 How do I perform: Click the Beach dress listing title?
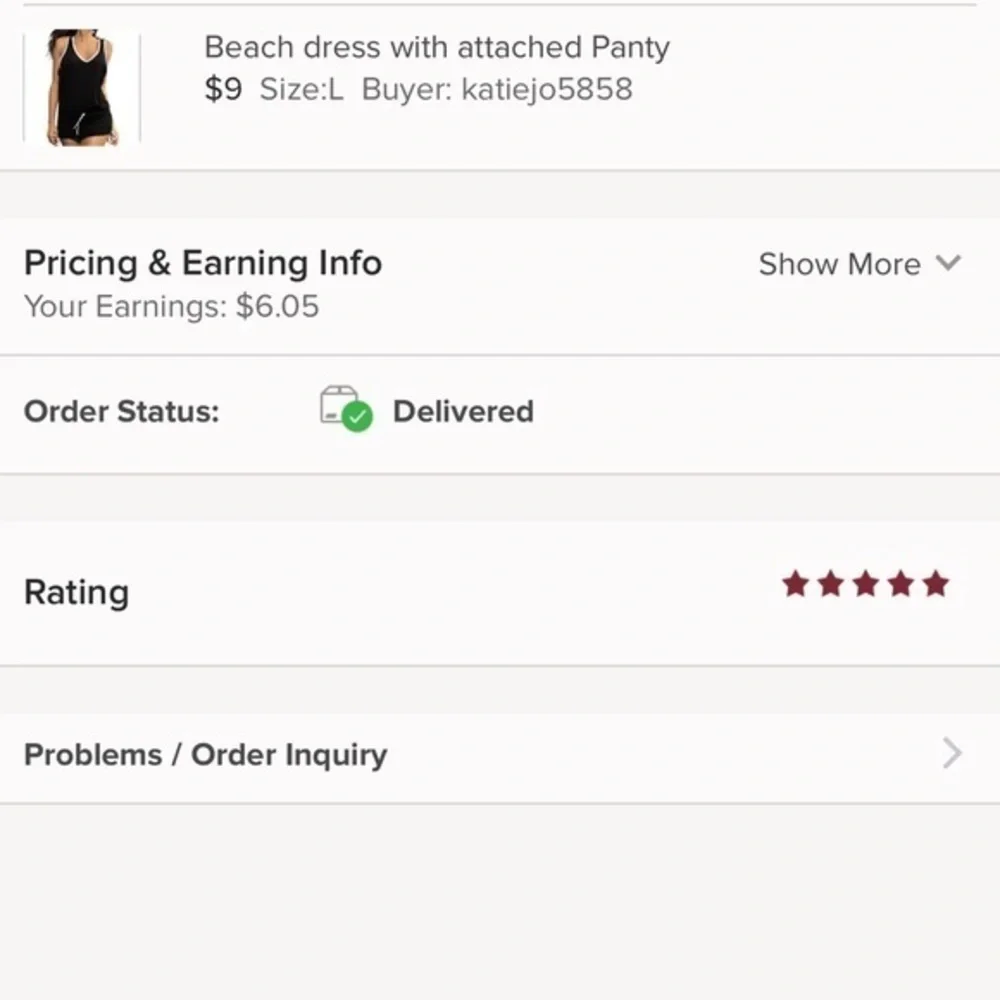(x=436, y=47)
